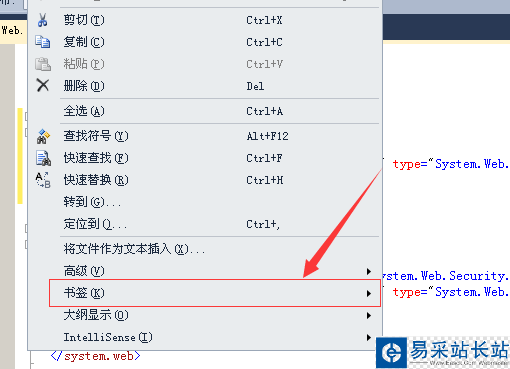510x369 pixels.
Task: Open the IntelliSense(I) submenu
Action: pyautogui.click(x=205, y=337)
